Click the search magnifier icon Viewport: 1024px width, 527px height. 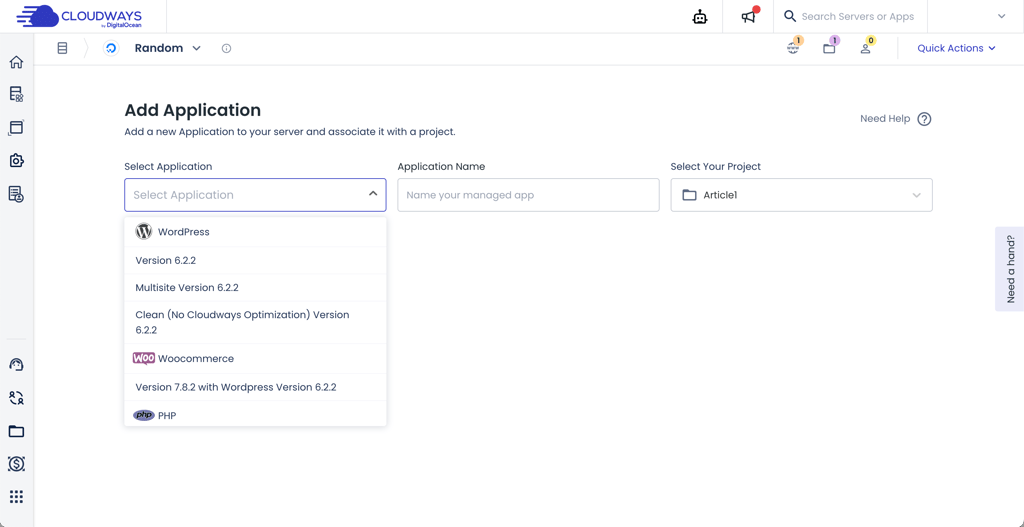coord(790,16)
